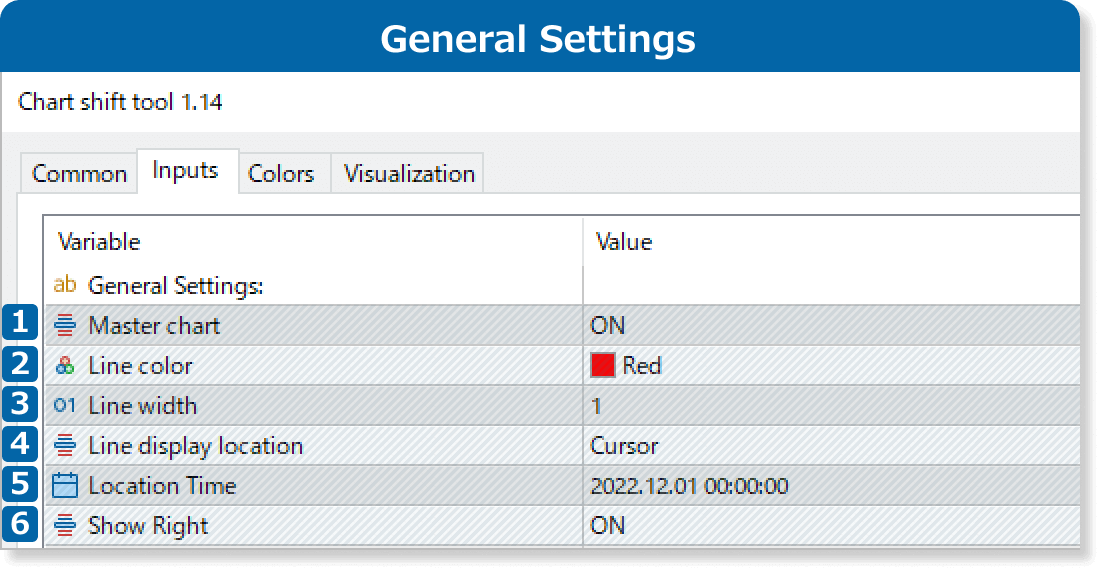Switch to the Colors tab
Viewport: 1100px width, 570px height.
pyautogui.click(x=284, y=173)
